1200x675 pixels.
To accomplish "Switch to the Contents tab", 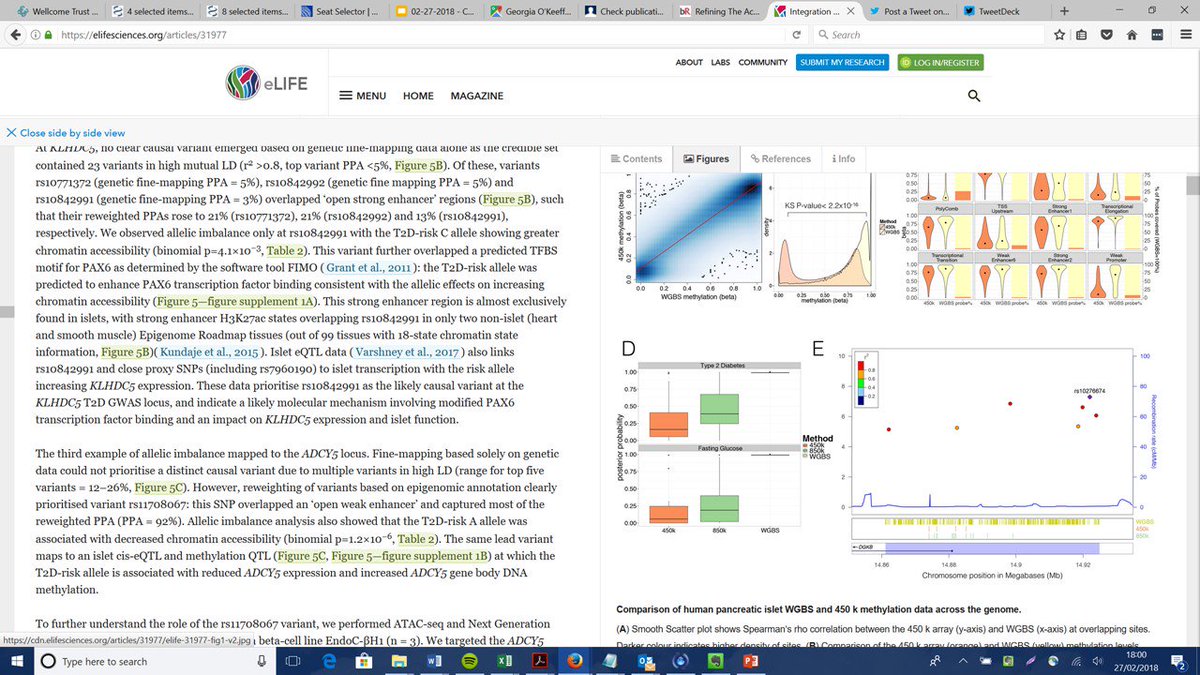I will click(x=636, y=158).
